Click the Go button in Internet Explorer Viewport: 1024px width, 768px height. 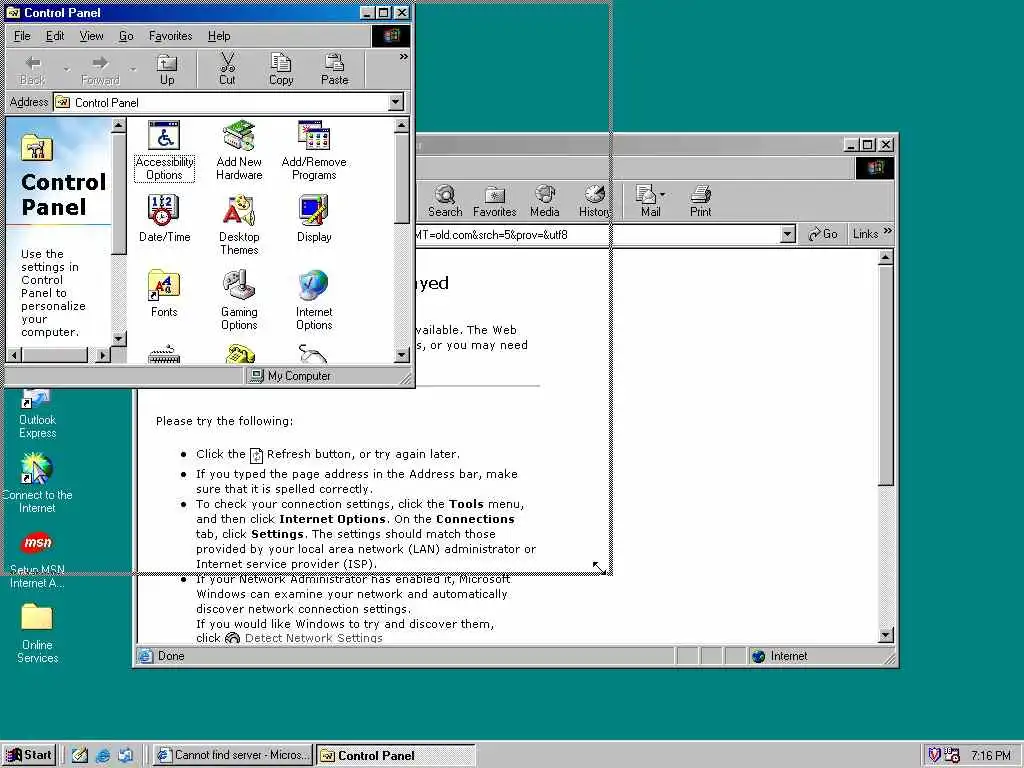pos(823,234)
